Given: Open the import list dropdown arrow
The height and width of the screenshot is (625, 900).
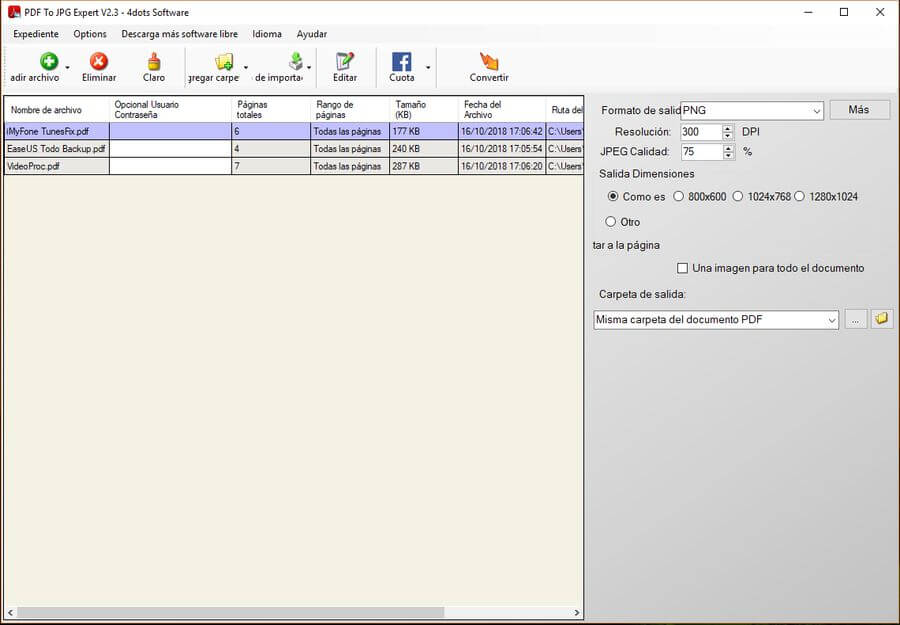Looking at the screenshot, I should point(309,67).
